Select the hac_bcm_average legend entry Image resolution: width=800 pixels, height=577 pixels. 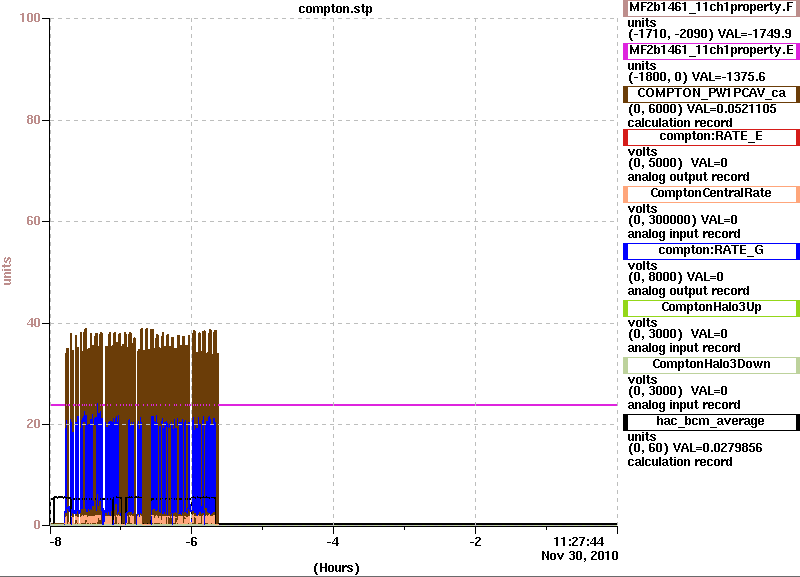coord(711,421)
